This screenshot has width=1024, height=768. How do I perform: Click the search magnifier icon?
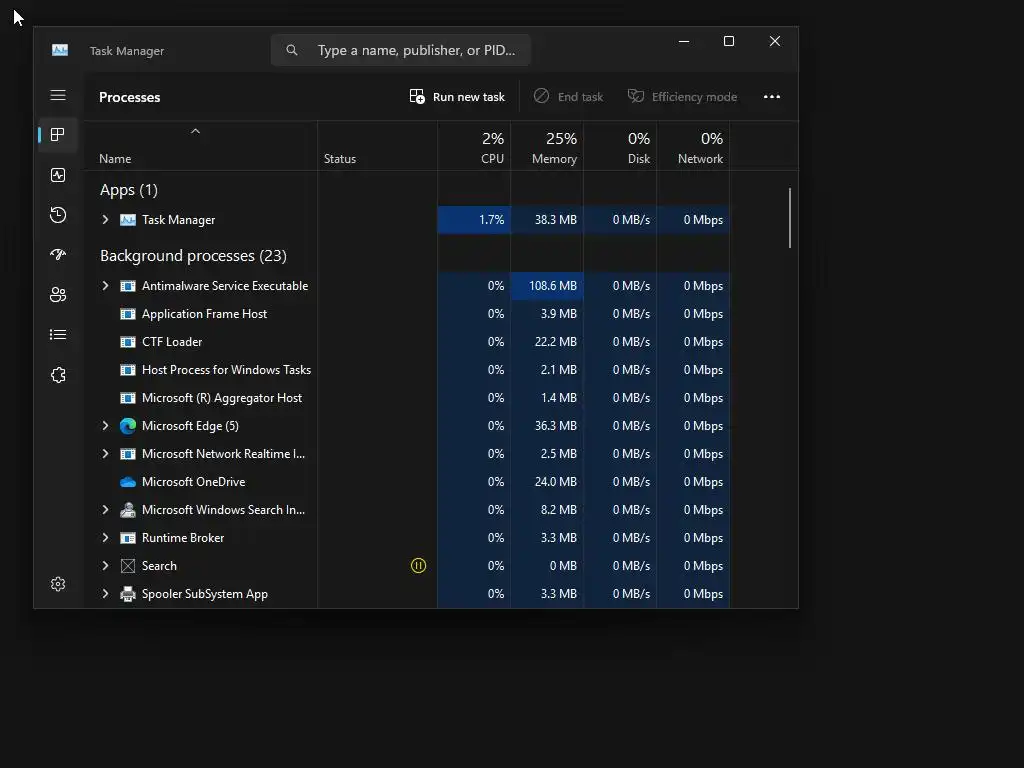point(292,50)
